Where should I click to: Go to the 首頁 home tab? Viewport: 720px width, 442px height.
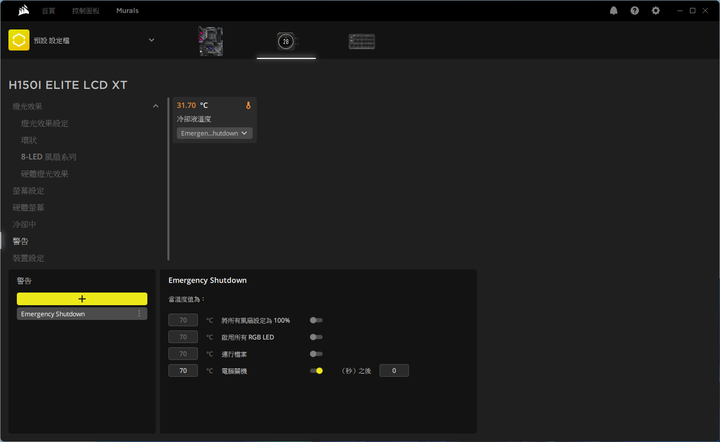coord(48,11)
